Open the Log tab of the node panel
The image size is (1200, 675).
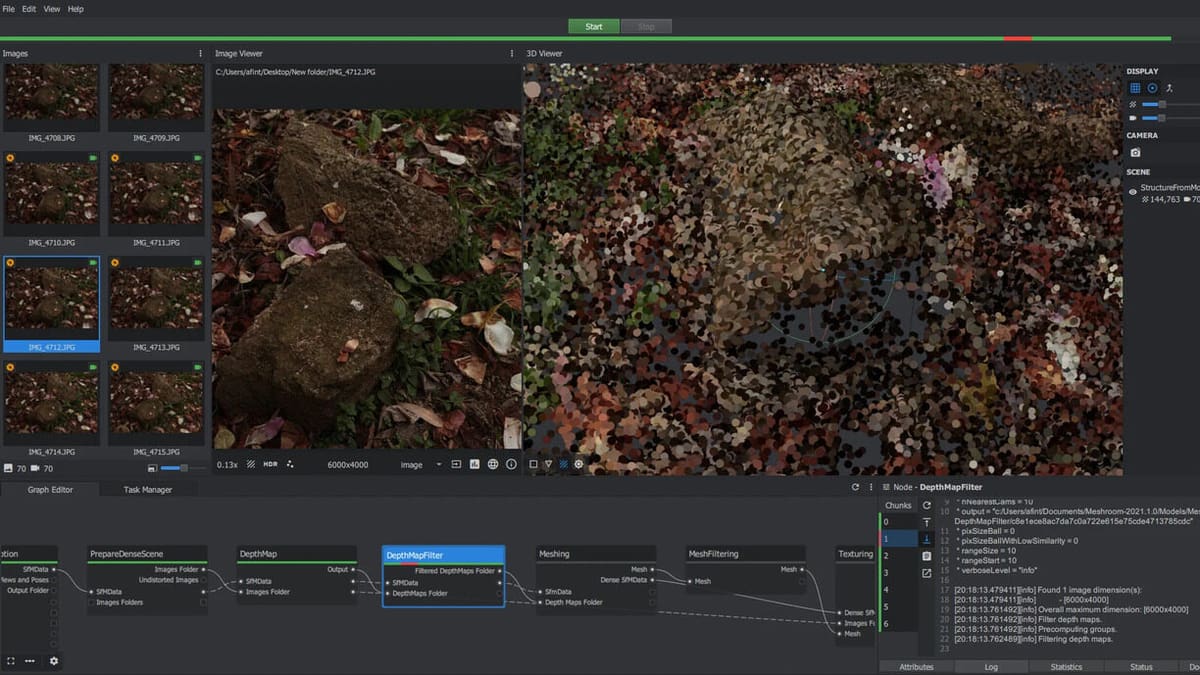tap(991, 667)
